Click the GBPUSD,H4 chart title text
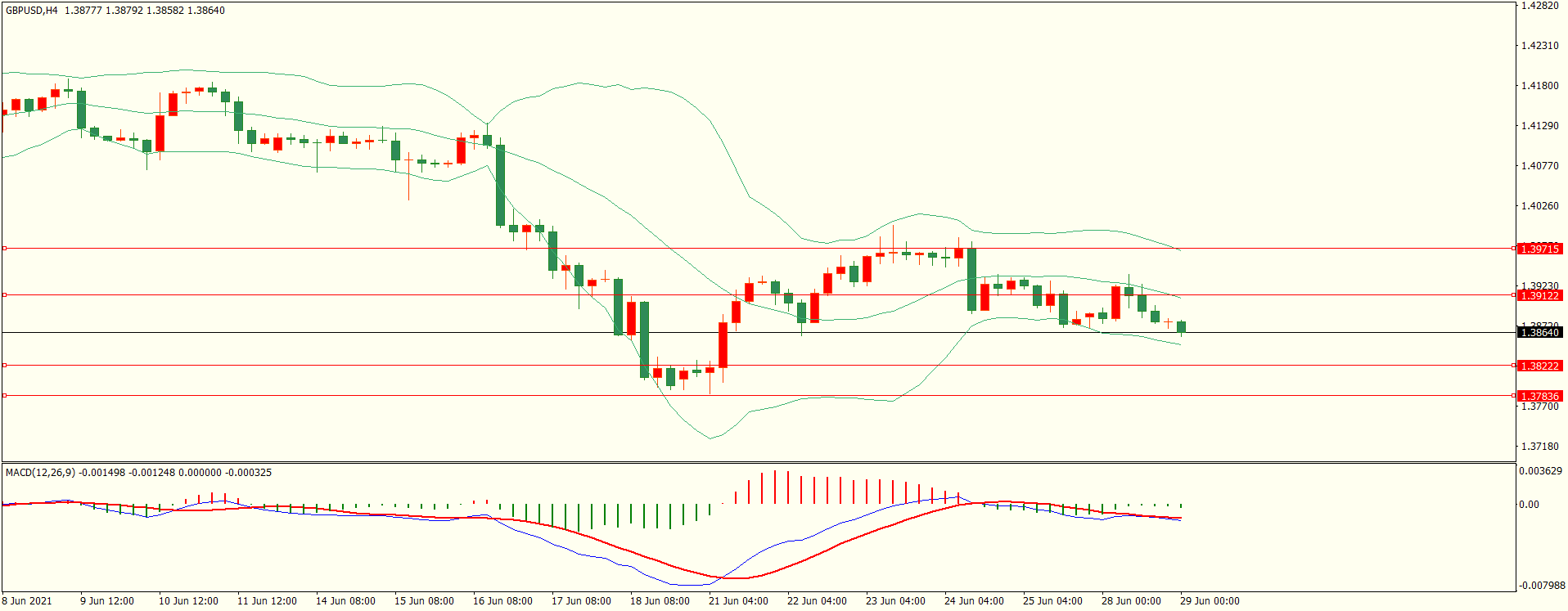 click(x=32, y=11)
